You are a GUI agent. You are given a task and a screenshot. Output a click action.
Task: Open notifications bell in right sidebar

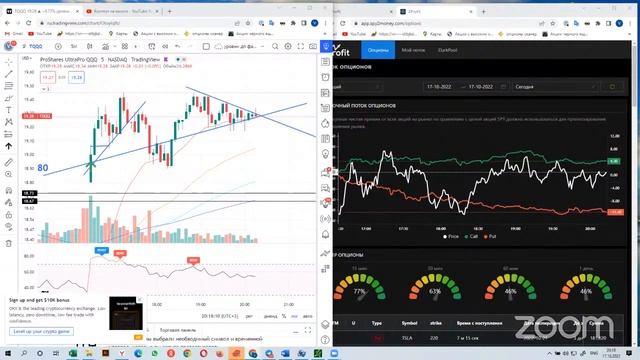click(x=325, y=234)
